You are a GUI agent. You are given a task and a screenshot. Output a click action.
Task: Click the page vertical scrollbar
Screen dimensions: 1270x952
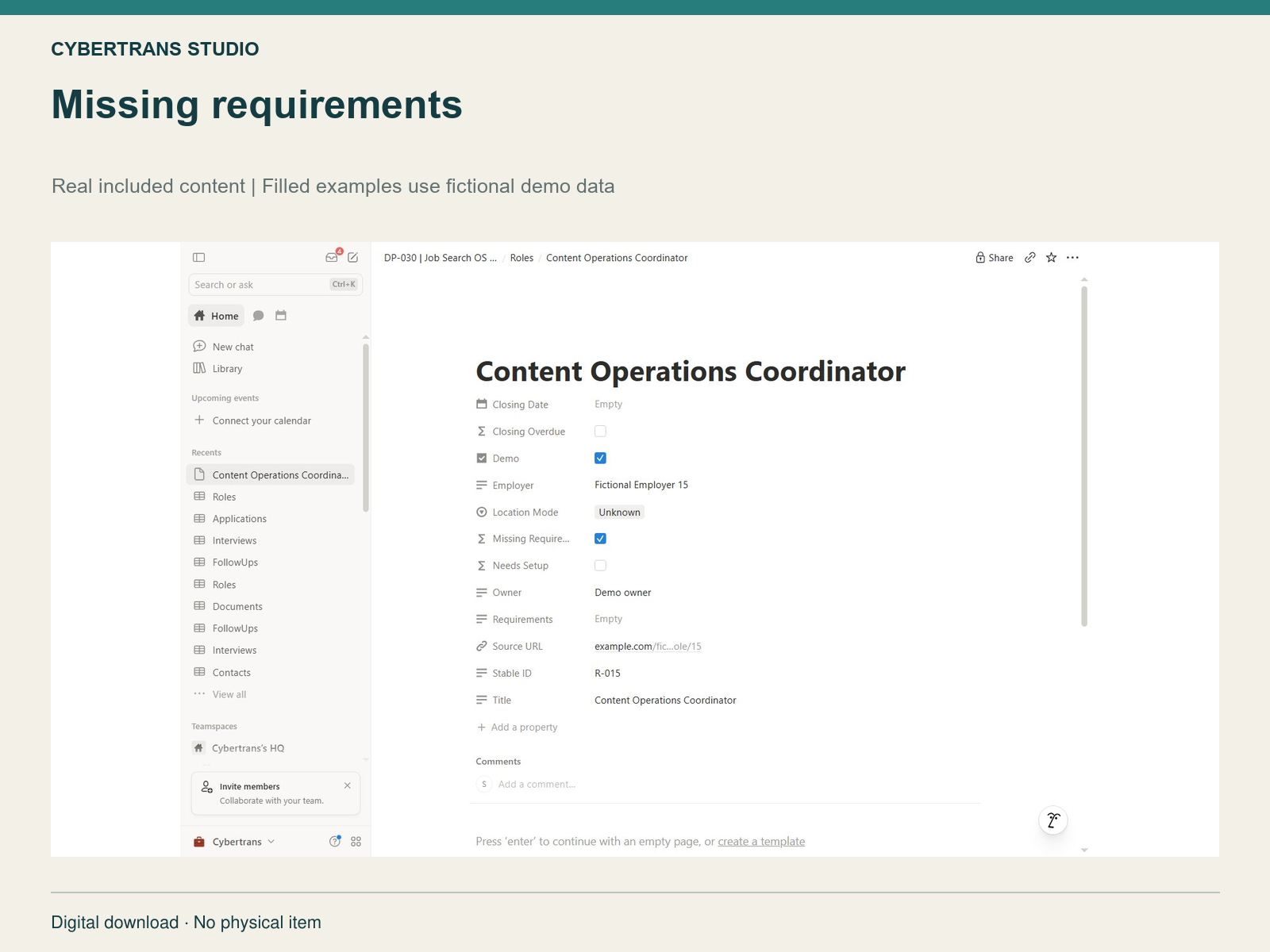pyautogui.click(x=1084, y=456)
